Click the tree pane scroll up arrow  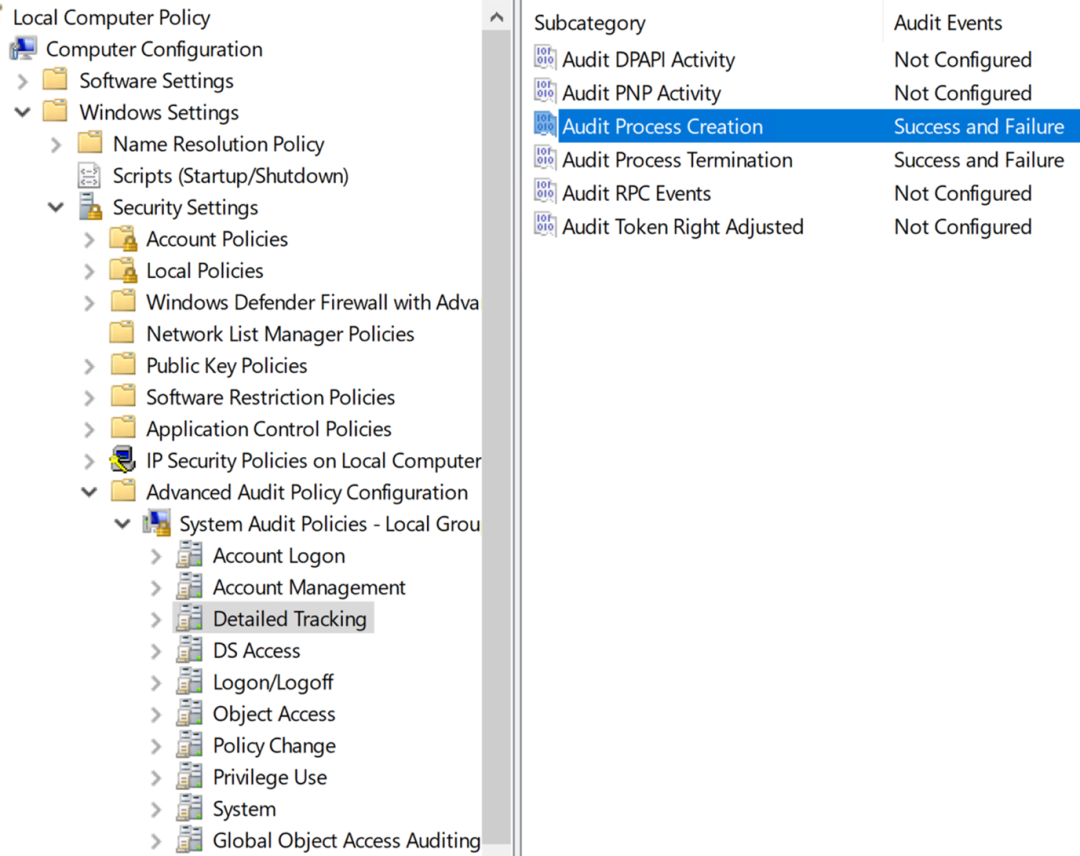(x=497, y=17)
